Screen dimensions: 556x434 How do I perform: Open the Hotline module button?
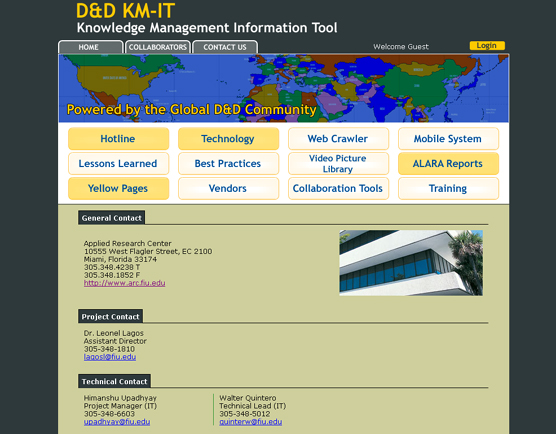click(118, 139)
